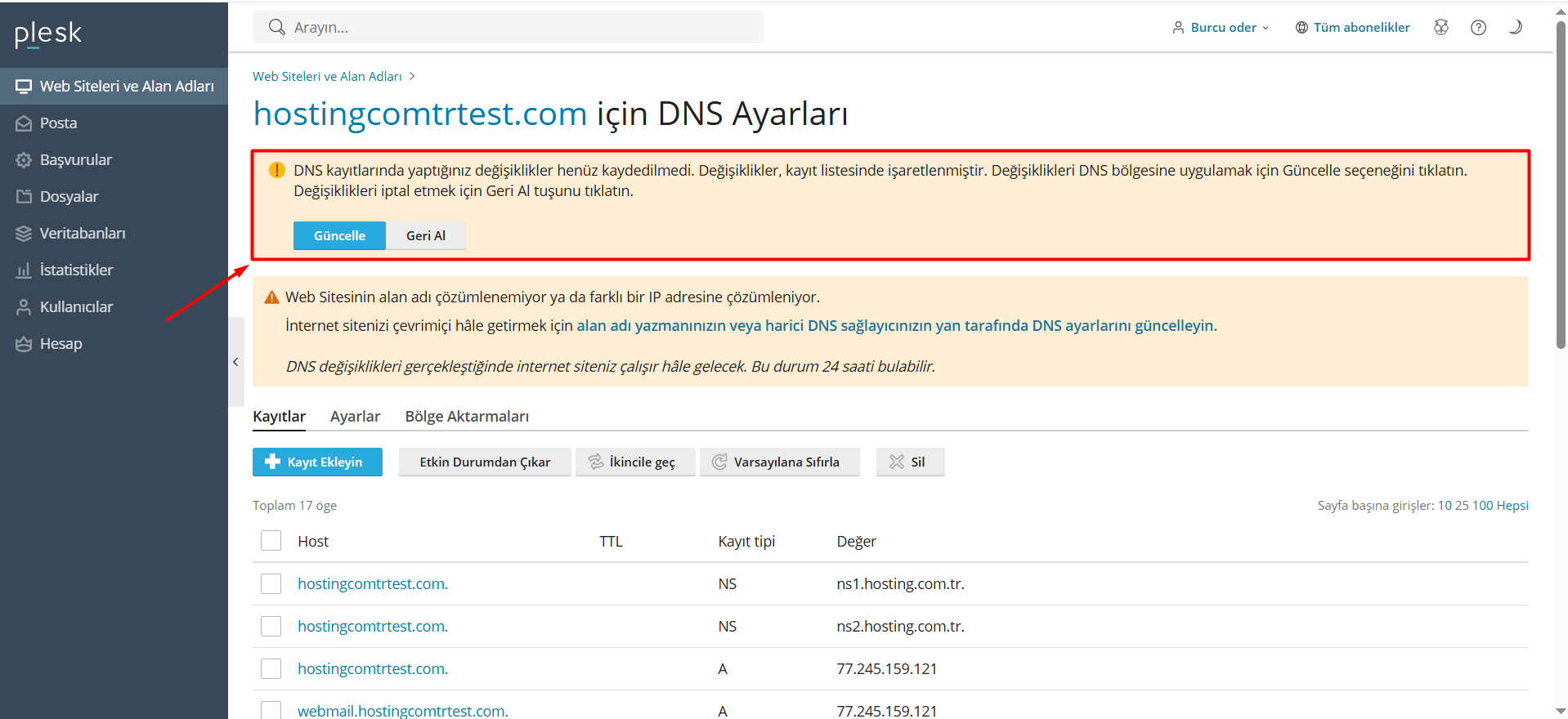Tick the select-all checkbox in table header
This screenshot has width=1568, height=719.
click(271, 541)
